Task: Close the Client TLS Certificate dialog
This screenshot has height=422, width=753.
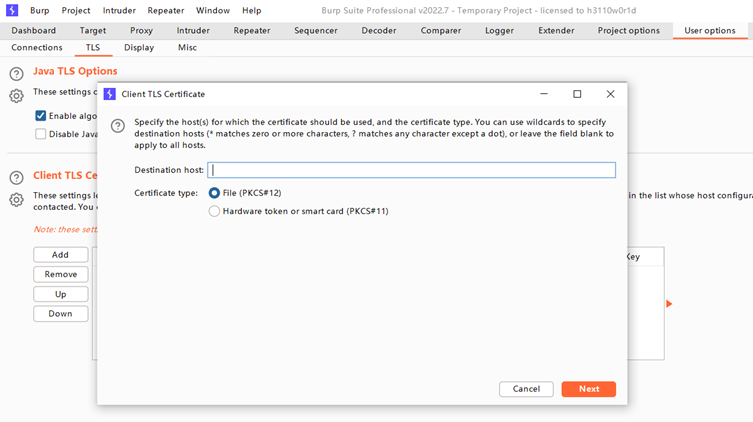Action: pos(610,94)
